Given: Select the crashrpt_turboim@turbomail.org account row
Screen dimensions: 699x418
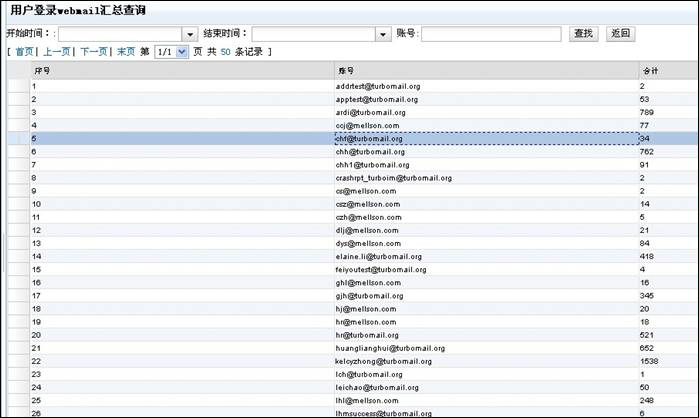Looking at the screenshot, I should point(394,178).
